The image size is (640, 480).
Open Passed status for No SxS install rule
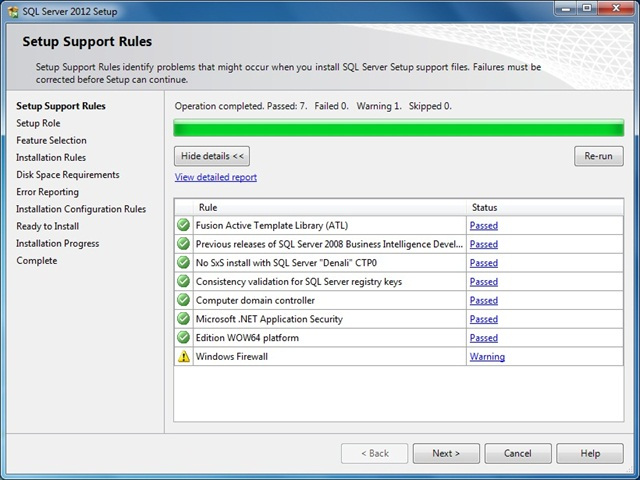point(484,263)
